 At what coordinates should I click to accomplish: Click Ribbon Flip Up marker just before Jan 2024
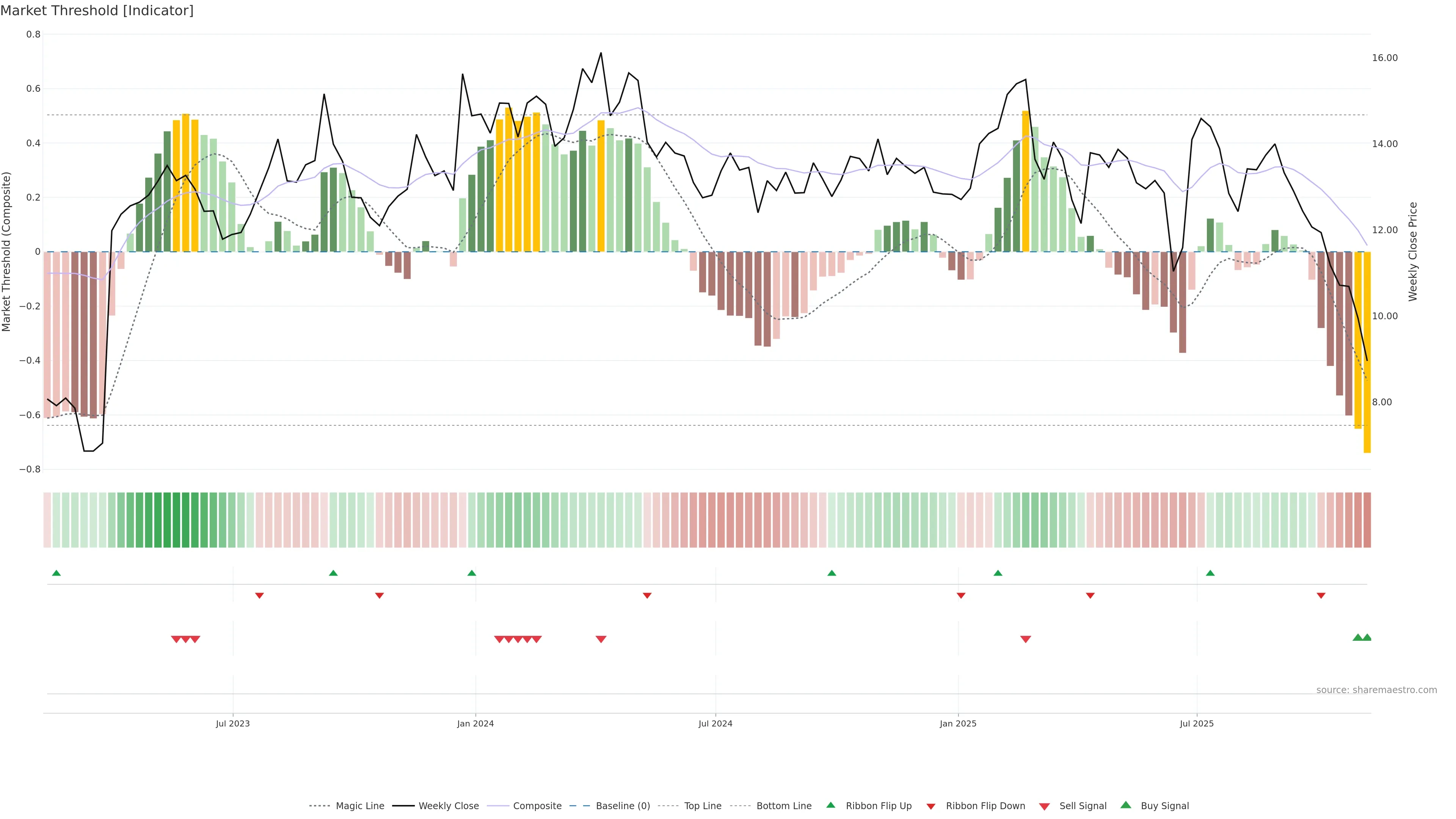pyautogui.click(x=472, y=573)
